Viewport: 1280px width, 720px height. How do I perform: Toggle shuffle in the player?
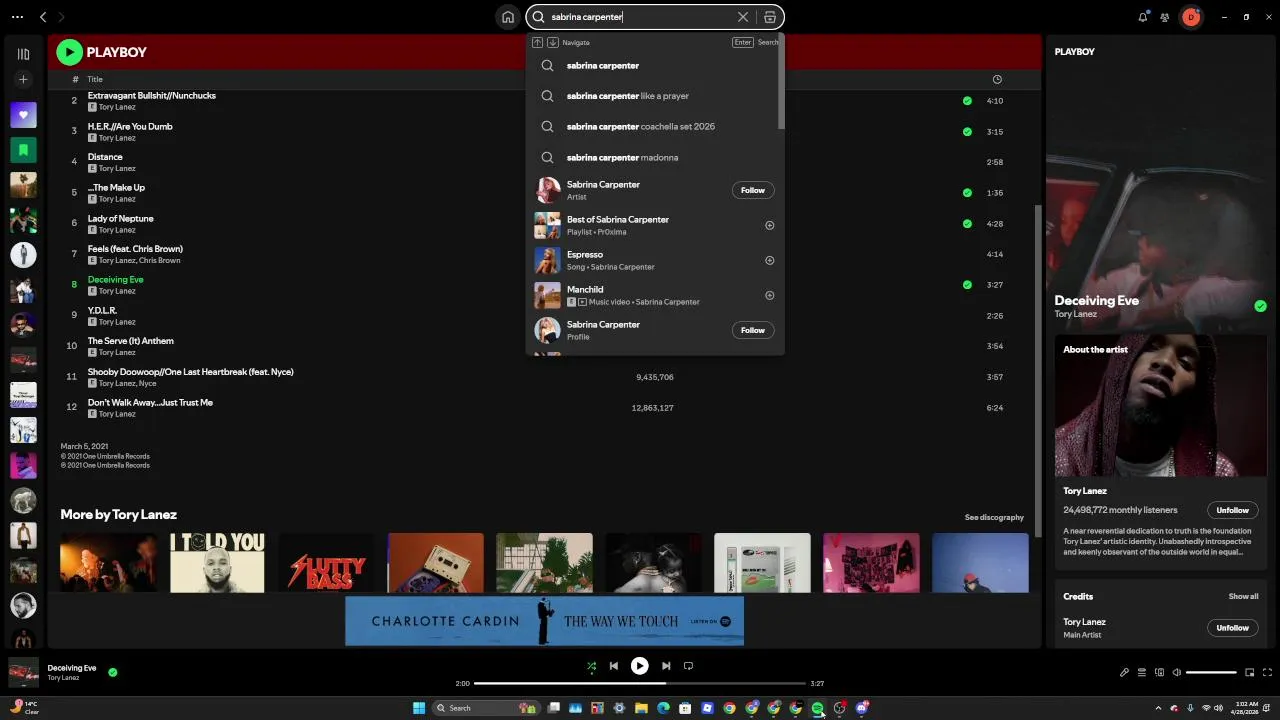click(591, 666)
